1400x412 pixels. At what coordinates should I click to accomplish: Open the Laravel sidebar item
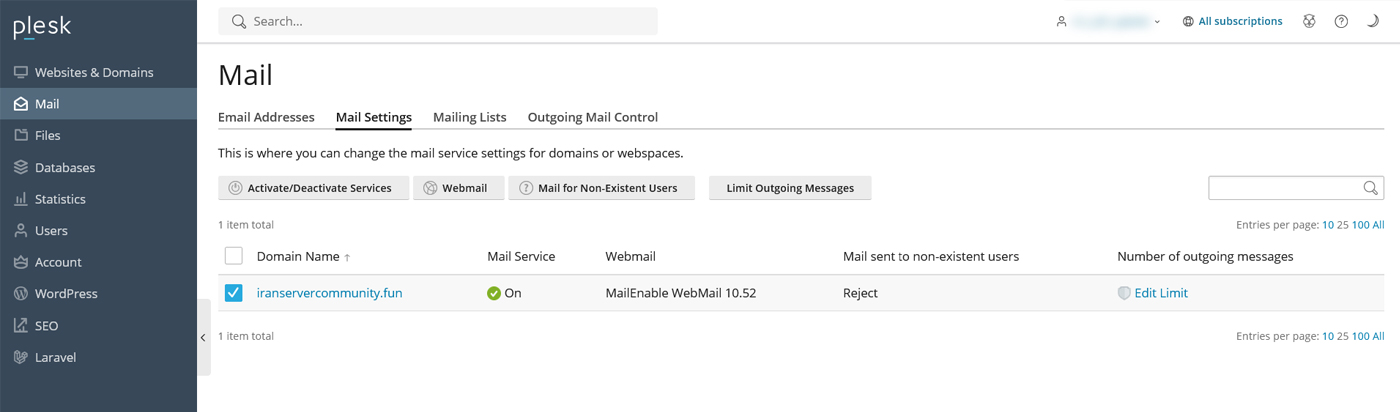55,357
